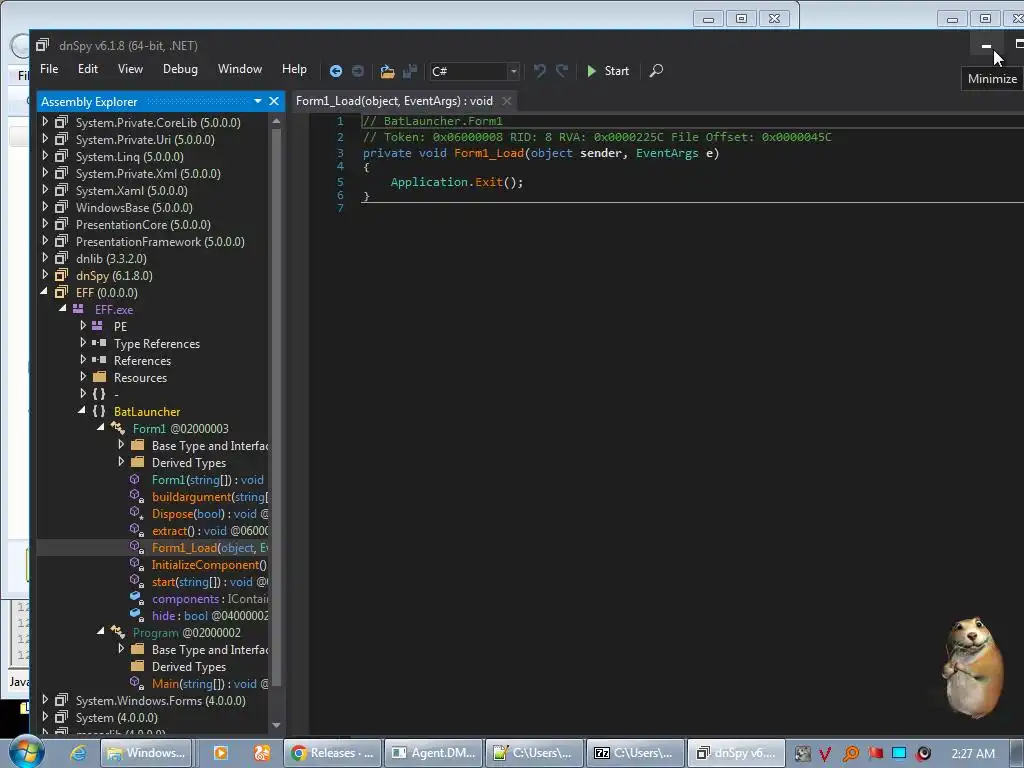Viewport: 1024px width, 768px height.
Task: Click the BatLauncher namespace braces icon
Action: [x=99, y=411]
